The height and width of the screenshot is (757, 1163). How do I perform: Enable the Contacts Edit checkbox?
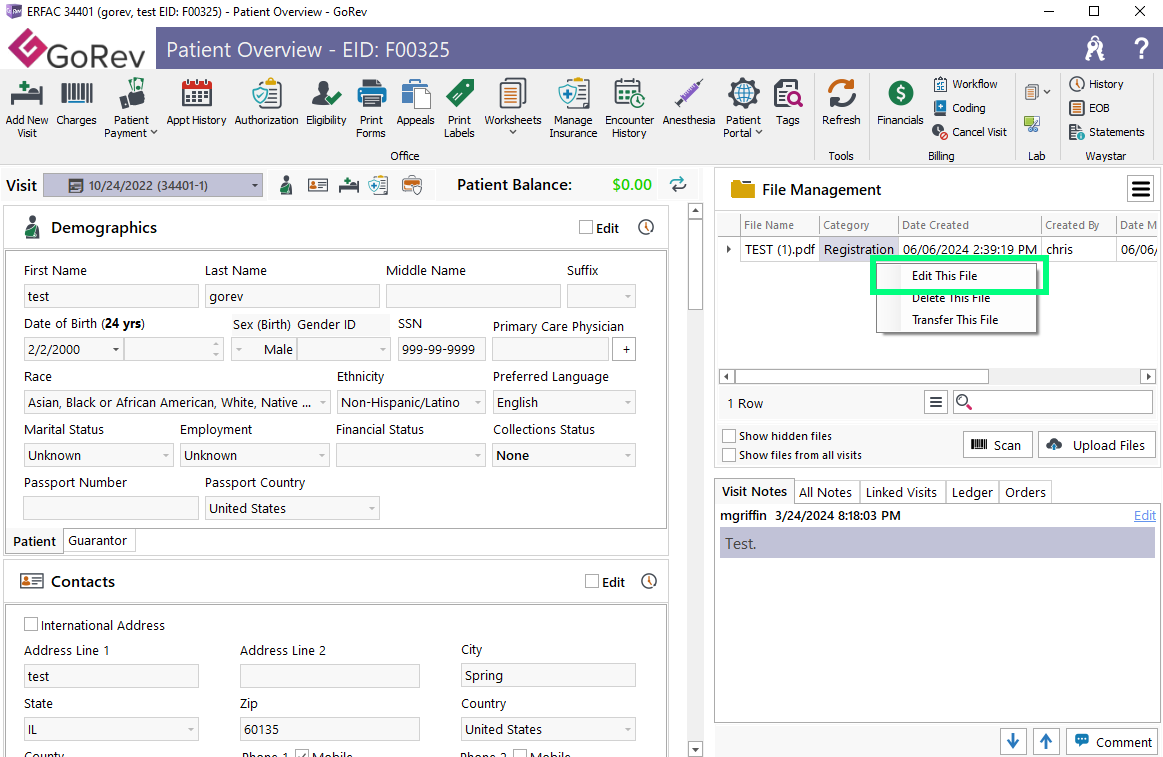pyautogui.click(x=592, y=581)
